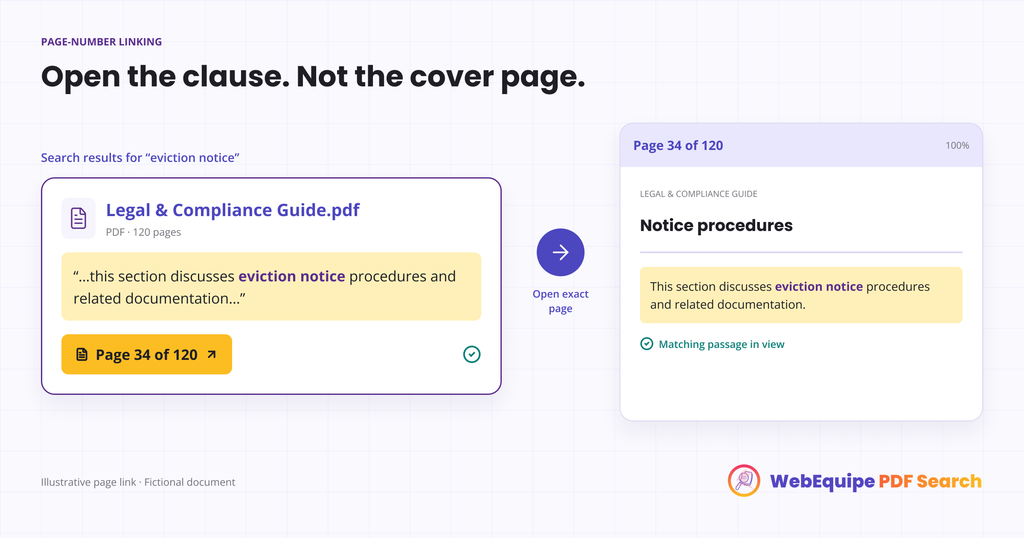The width and height of the screenshot is (1024, 538).
Task: Click the search result snippet quote
Action: [x=271, y=287]
